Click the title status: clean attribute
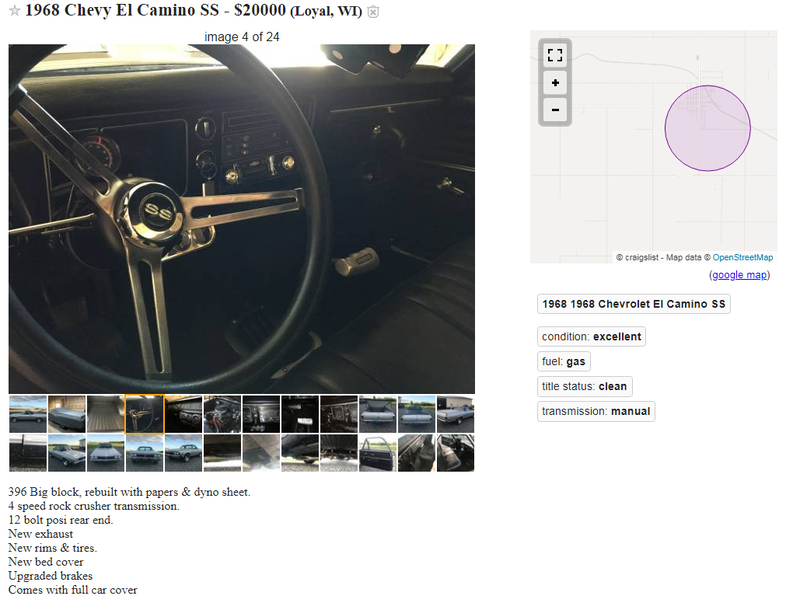Image resolution: width=800 pixels, height=603 pixels. tap(585, 386)
